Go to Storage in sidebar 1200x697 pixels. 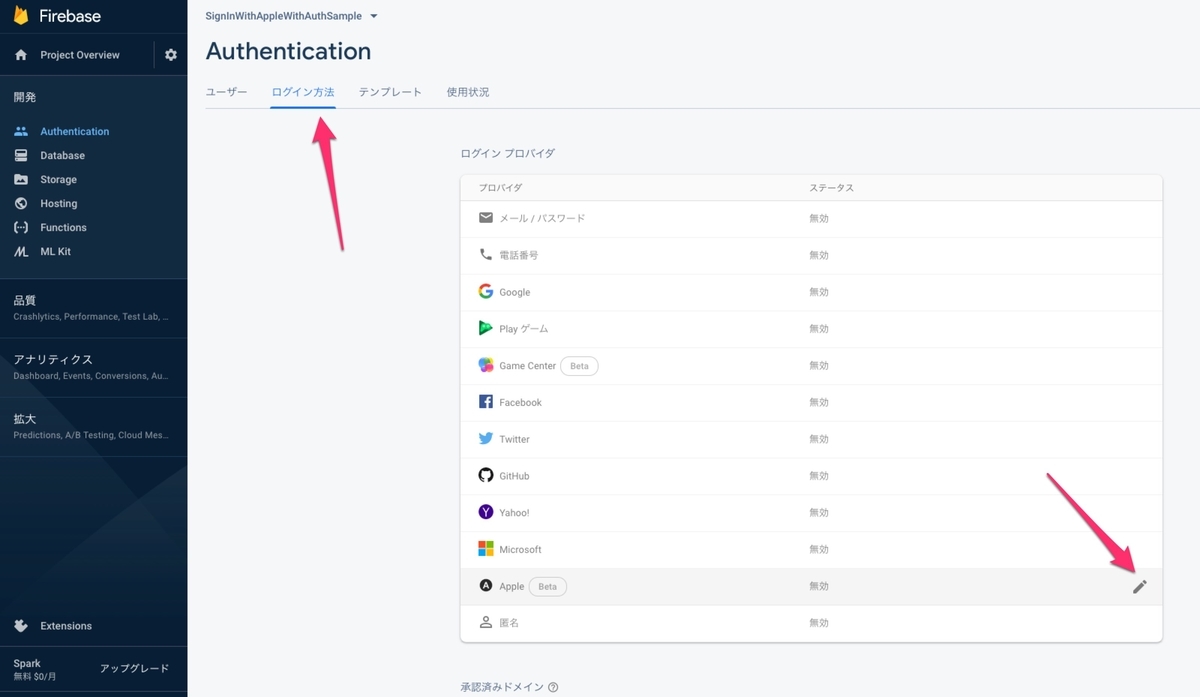pos(58,179)
